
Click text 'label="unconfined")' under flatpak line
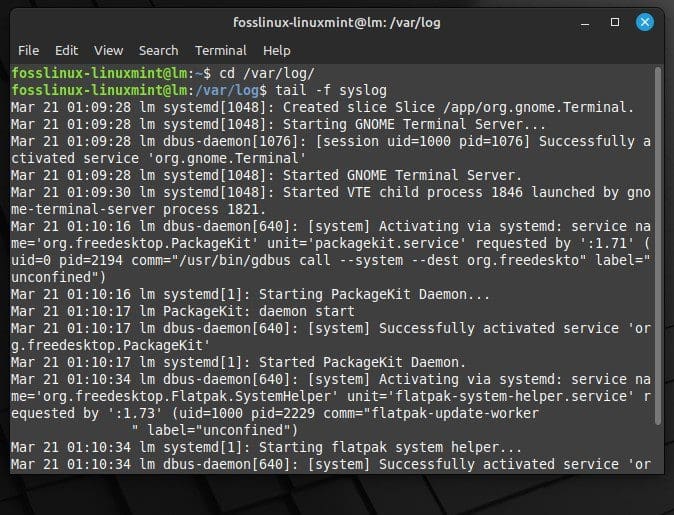(223, 430)
